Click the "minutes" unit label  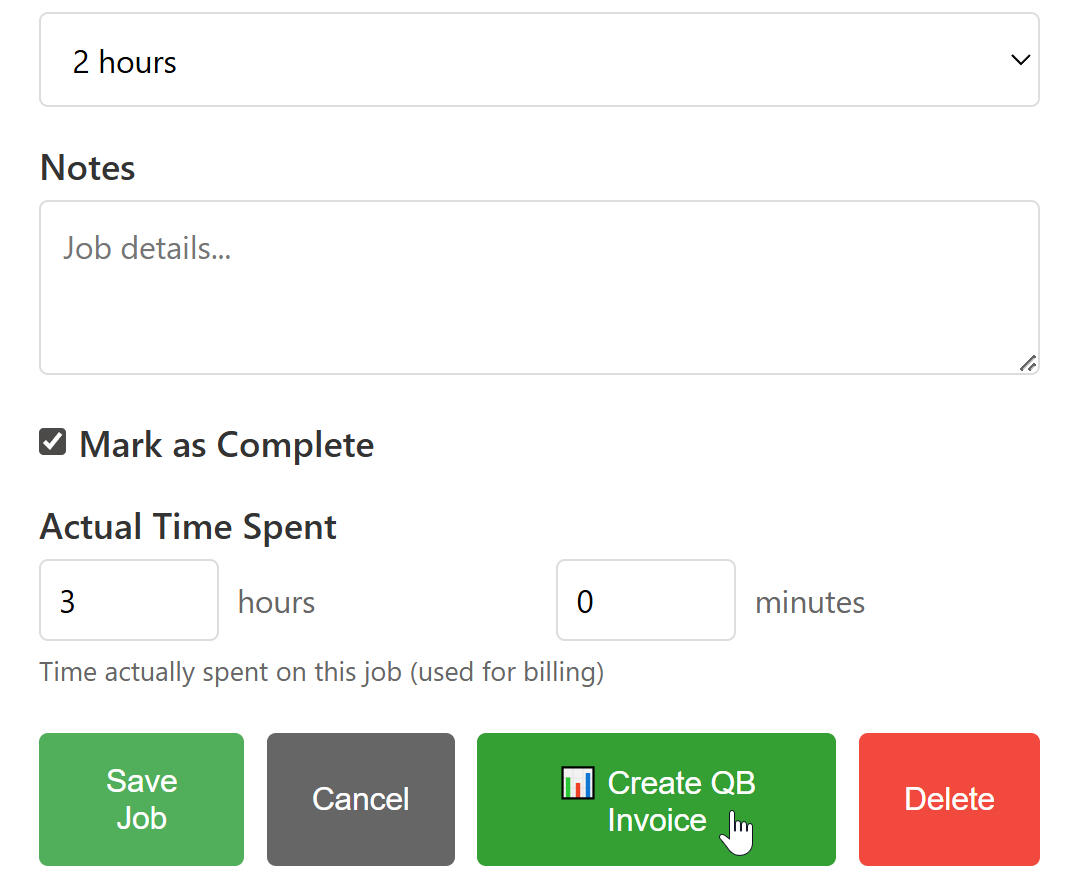tap(810, 602)
